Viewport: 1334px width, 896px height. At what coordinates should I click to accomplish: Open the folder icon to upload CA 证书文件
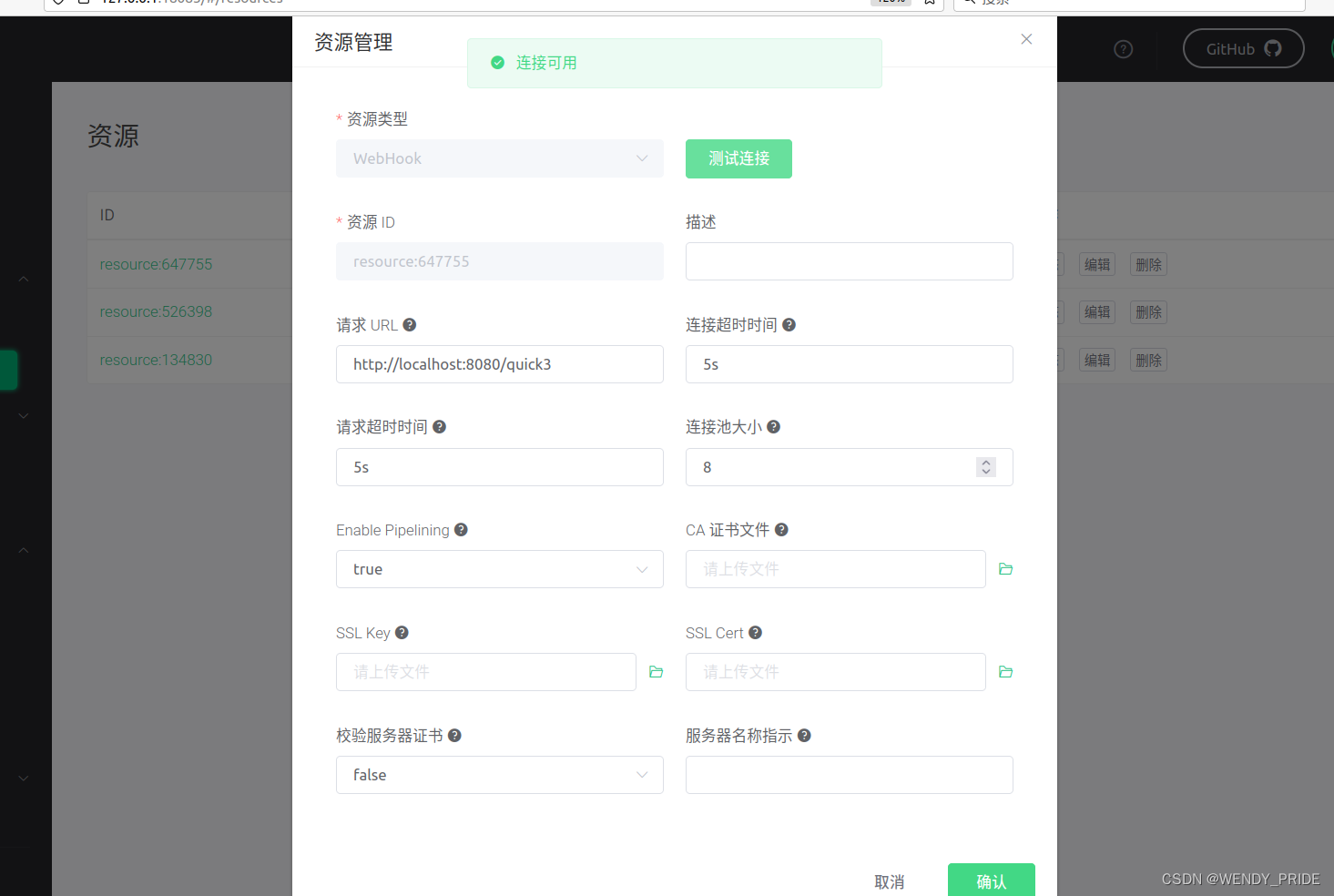coord(1005,568)
